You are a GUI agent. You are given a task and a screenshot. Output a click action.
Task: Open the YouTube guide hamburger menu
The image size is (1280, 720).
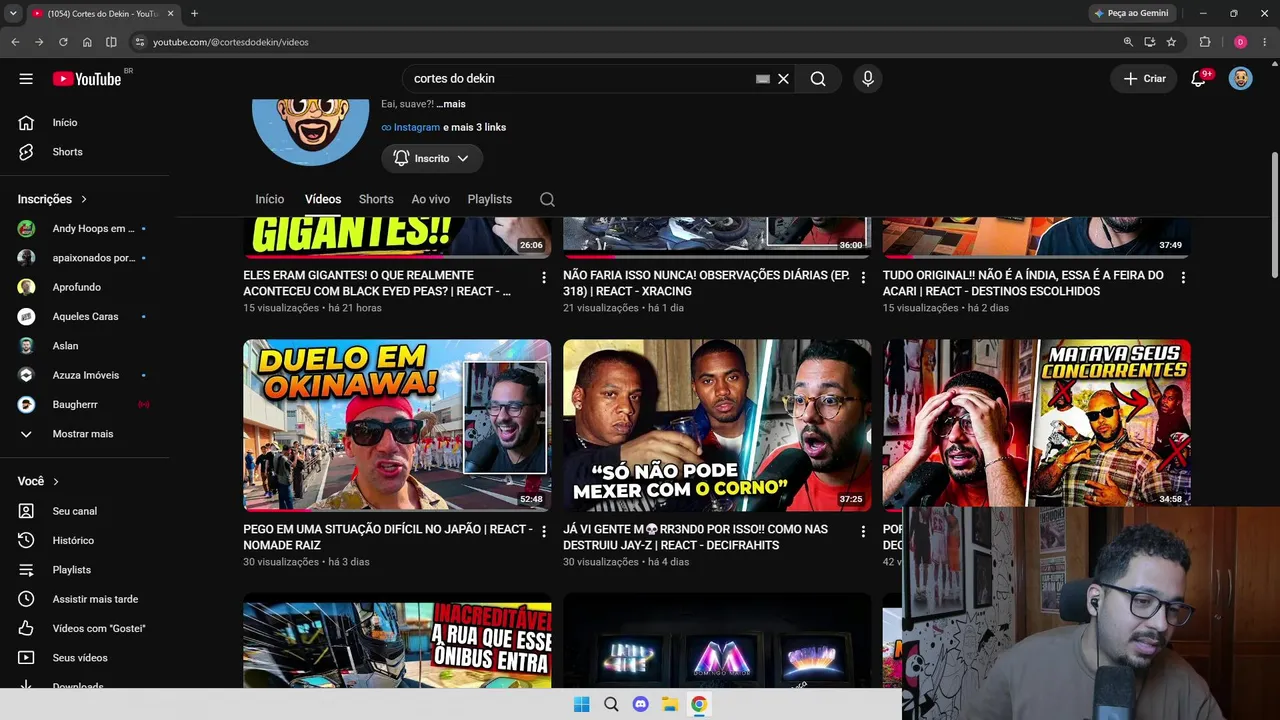click(x=26, y=79)
